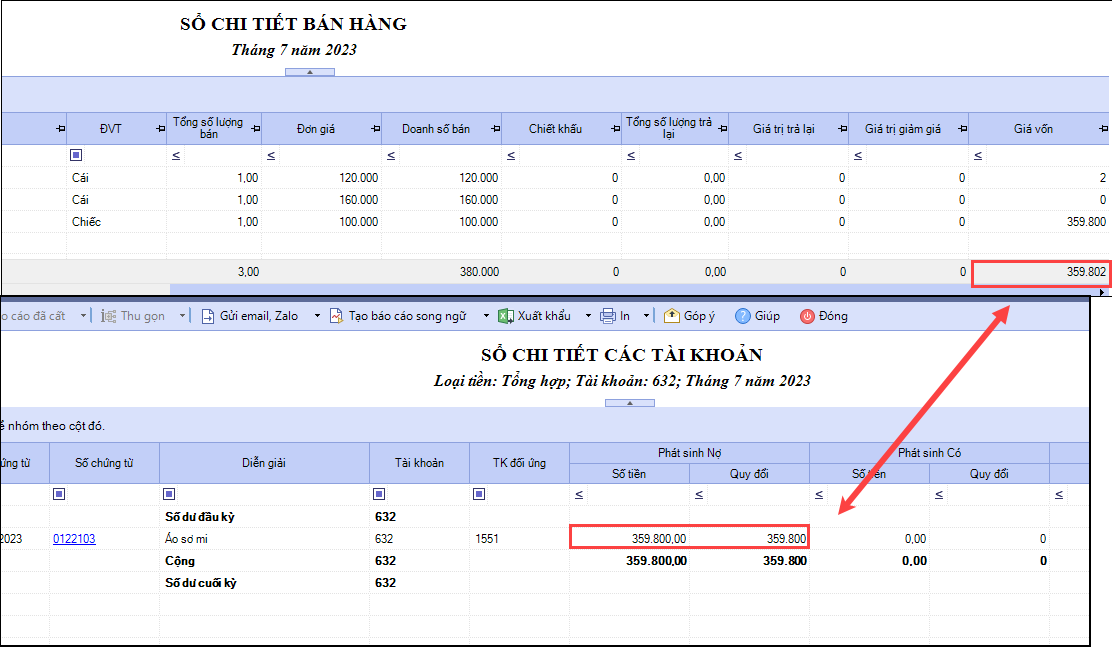
Task: Click the Tạo báo cáo song ngữ icon
Action: click(337, 316)
